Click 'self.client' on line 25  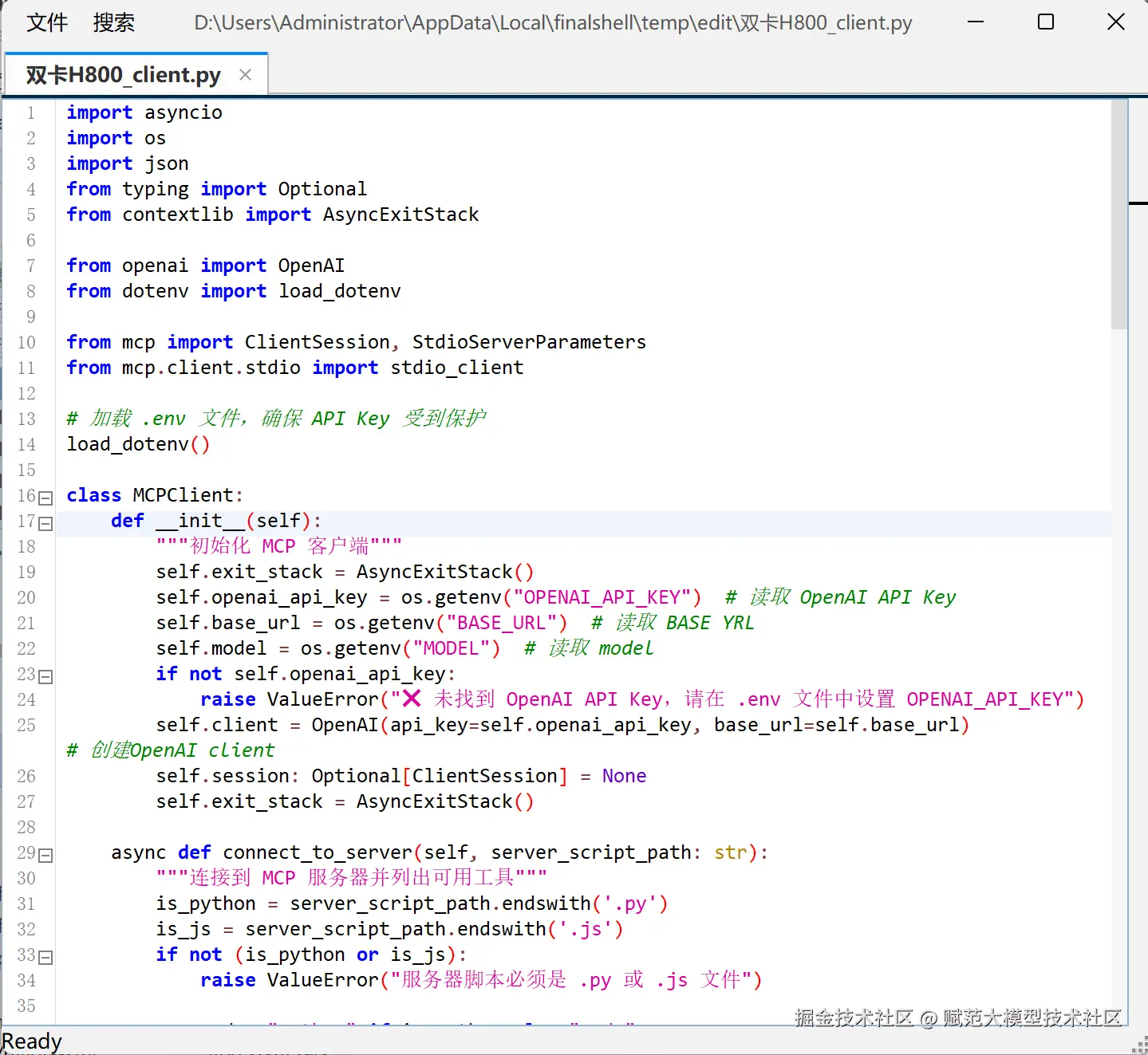coord(217,725)
